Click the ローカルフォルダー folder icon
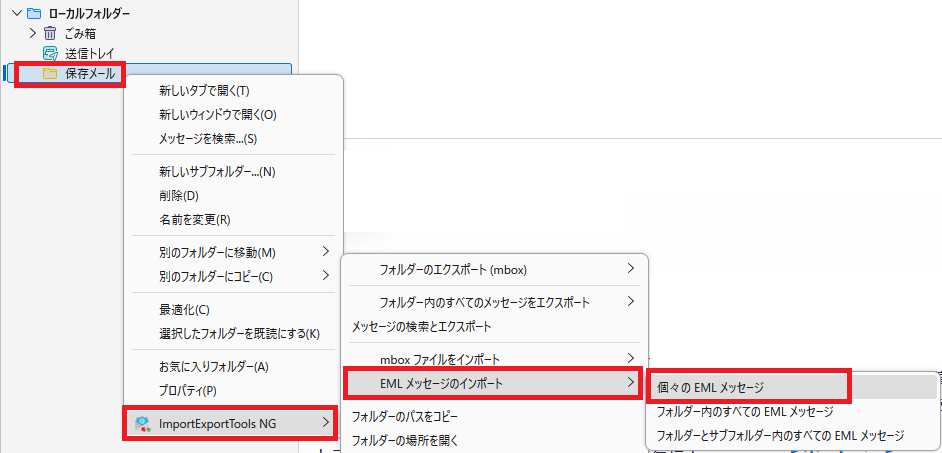The image size is (942, 453). tap(34, 13)
